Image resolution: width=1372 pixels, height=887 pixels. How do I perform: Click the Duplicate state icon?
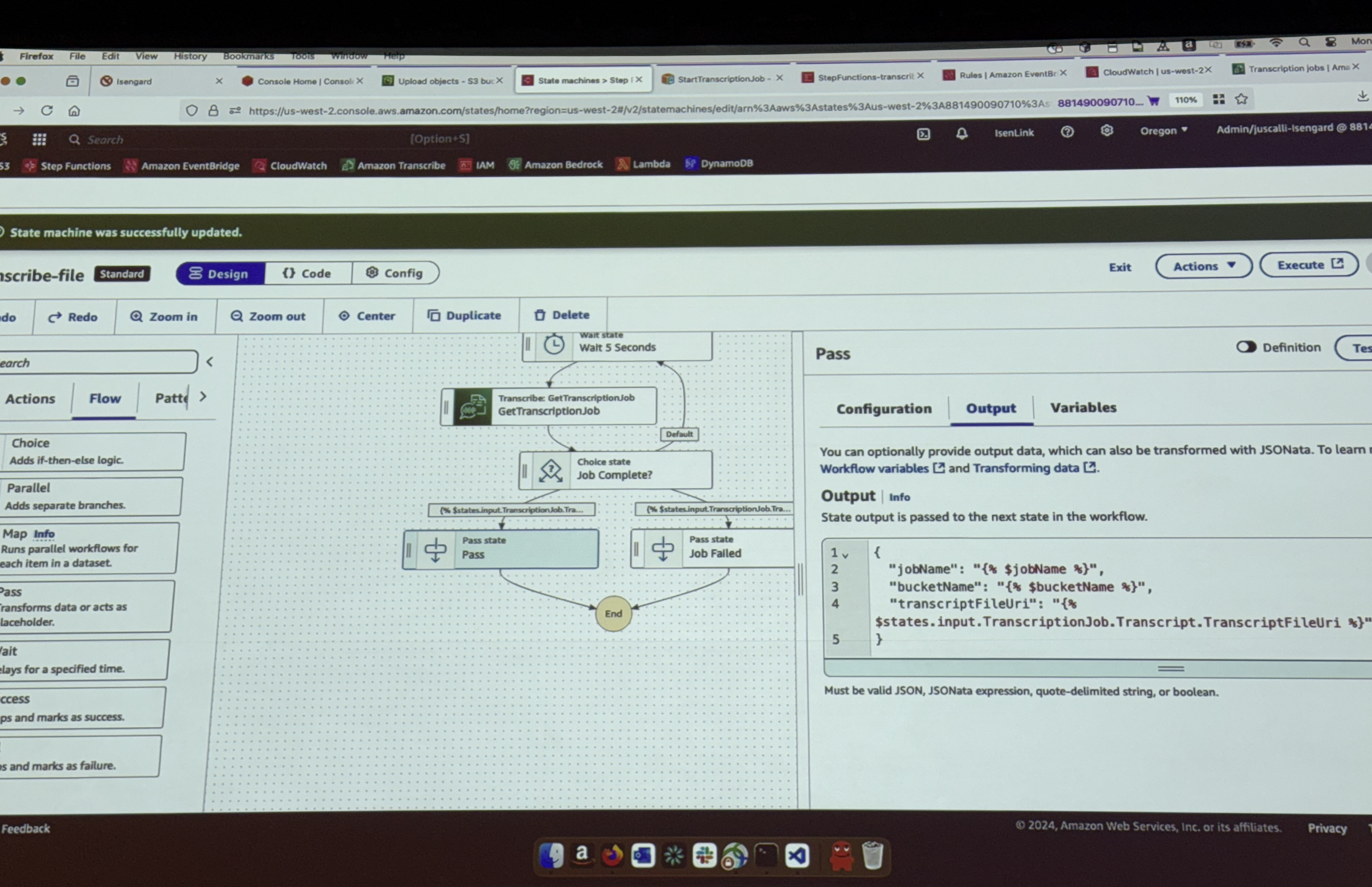pyautogui.click(x=434, y=315)
